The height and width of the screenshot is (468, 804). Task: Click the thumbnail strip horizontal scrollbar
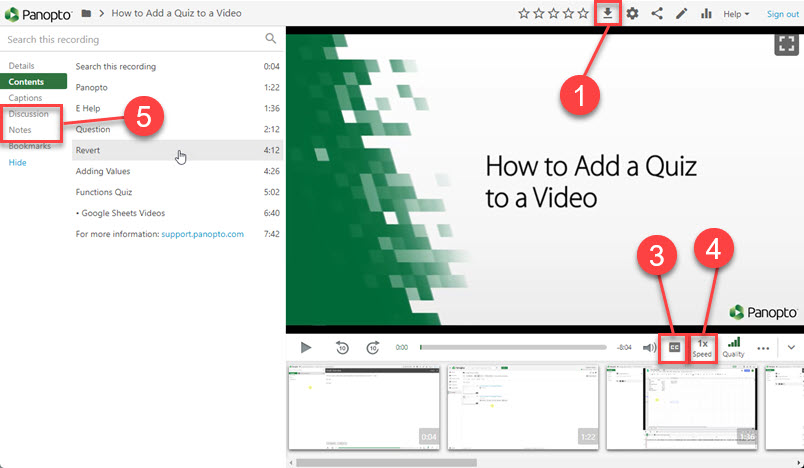click(x=387, y=463)
